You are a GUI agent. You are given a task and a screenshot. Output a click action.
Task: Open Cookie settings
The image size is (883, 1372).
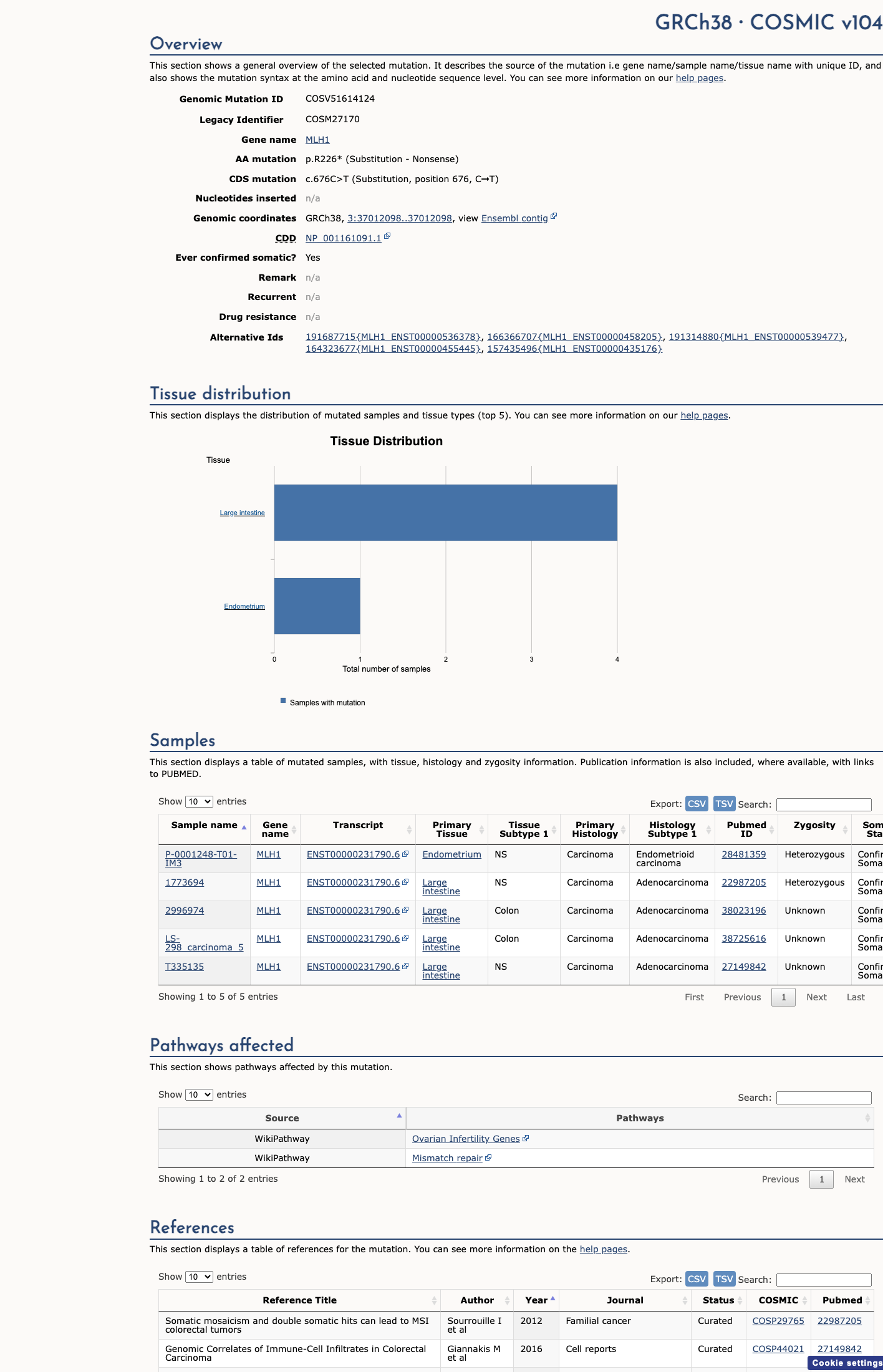point(846,1363)
